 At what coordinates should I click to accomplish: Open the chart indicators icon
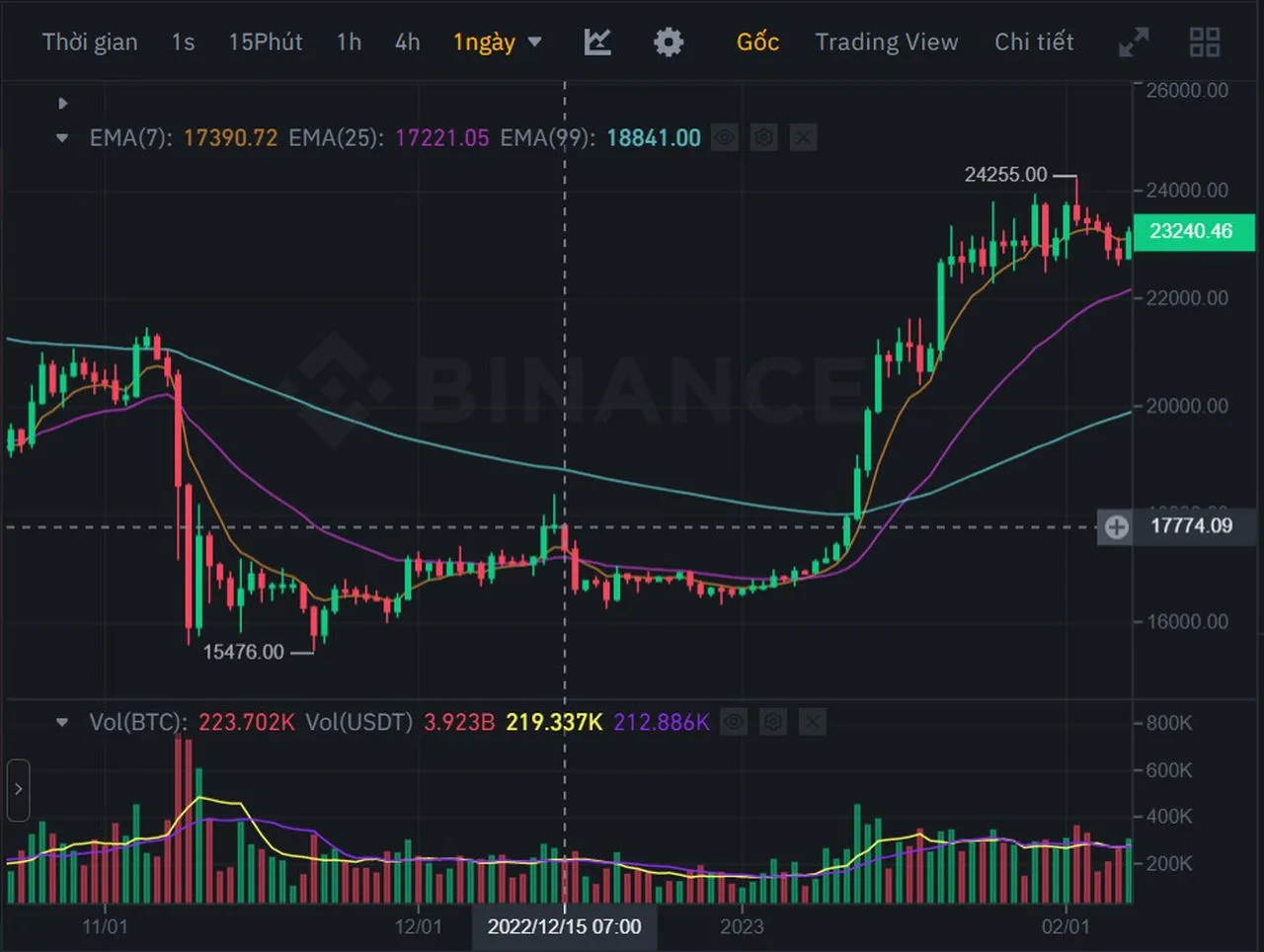597,42
